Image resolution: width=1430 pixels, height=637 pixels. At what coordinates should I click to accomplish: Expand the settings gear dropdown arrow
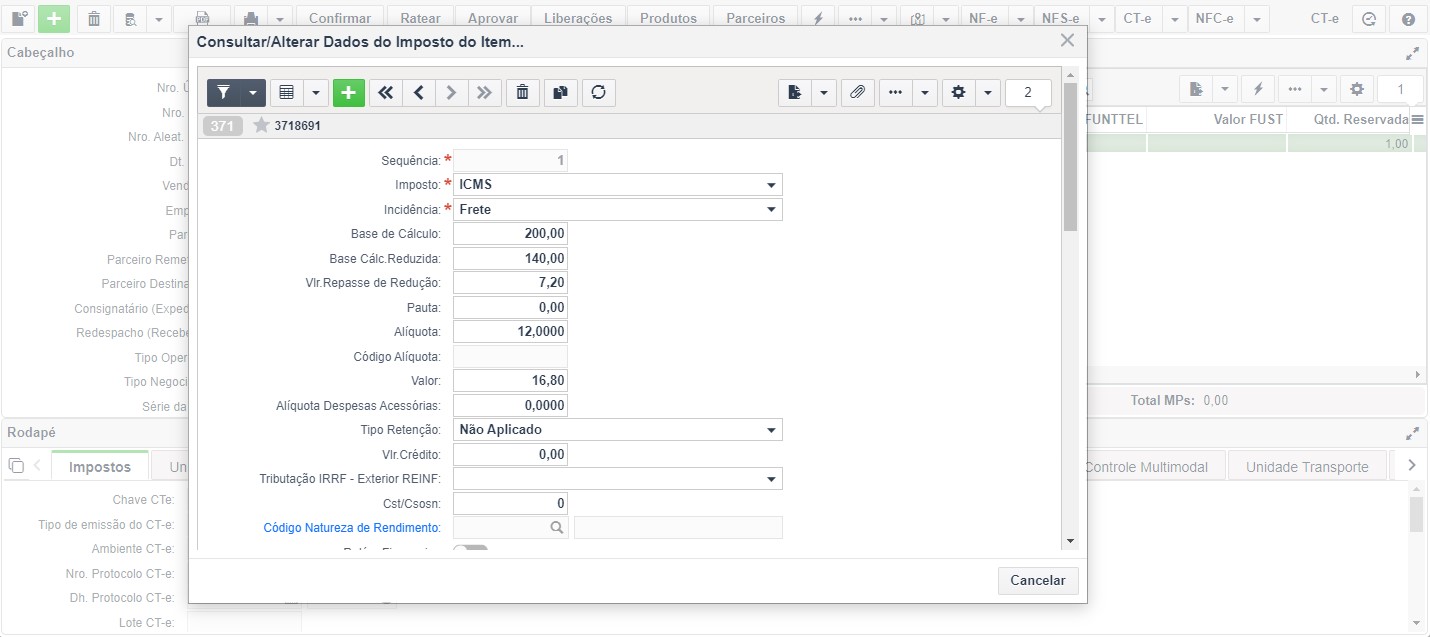click(988, 92)
